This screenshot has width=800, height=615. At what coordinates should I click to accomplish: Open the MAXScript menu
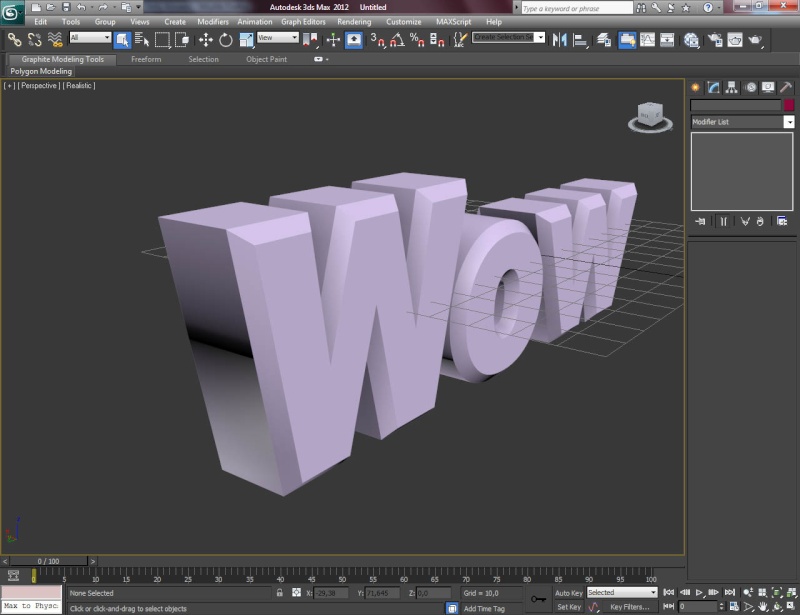click(453, 22)
